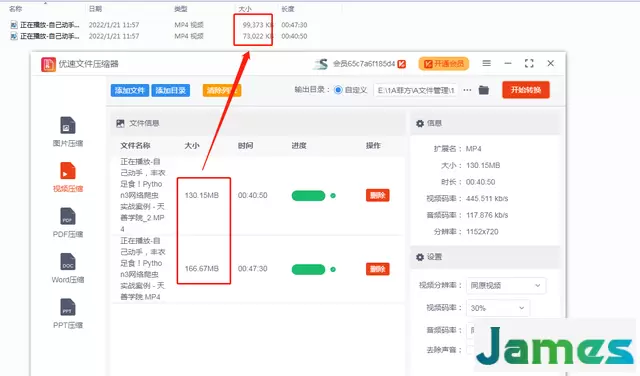Viewport: 640px width, 376px height.
Task: Maximize the 优速文件压缩器 window
Action: [x=529, y=63]
